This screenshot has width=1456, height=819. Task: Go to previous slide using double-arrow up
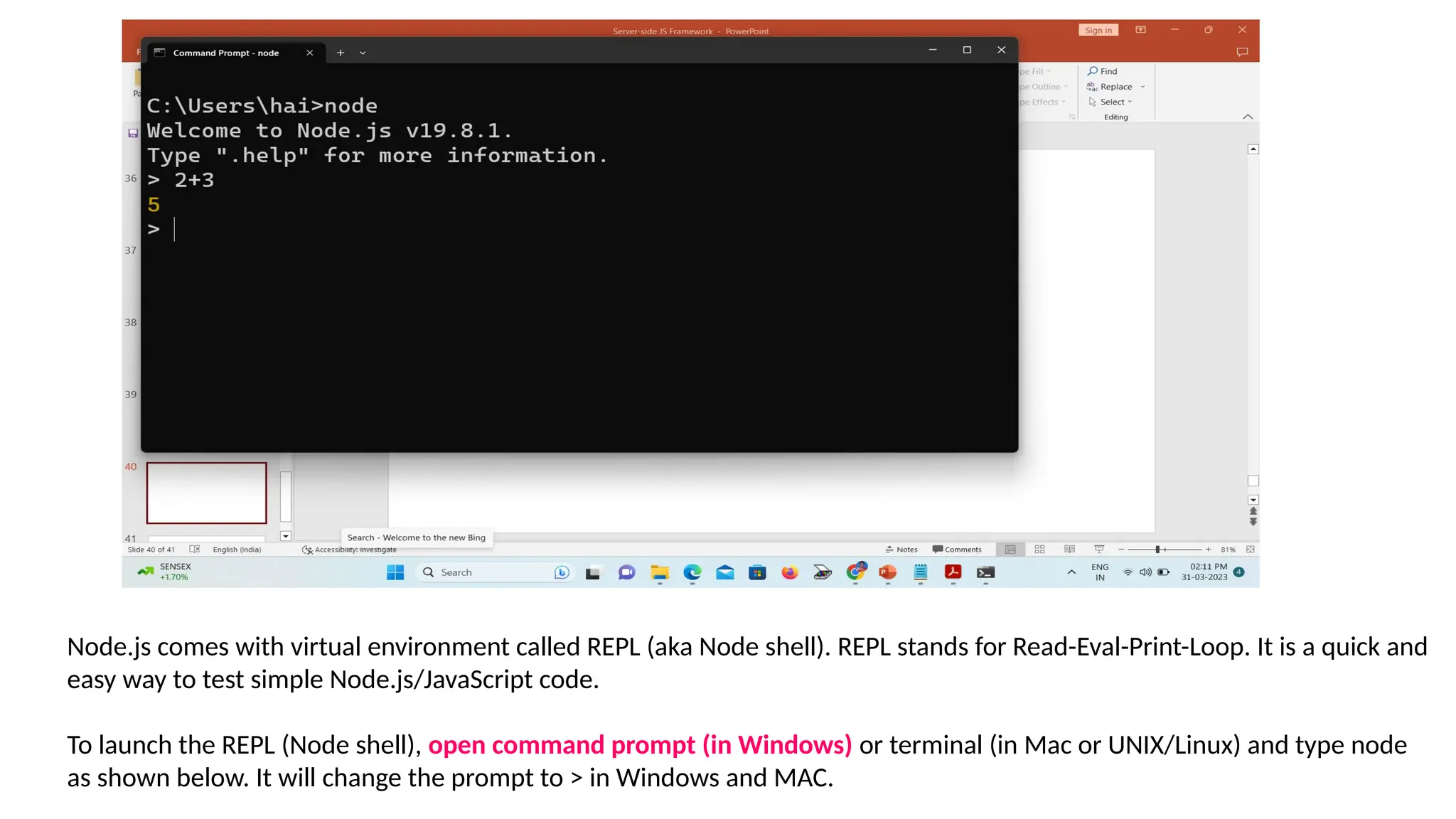(1253, 511)
